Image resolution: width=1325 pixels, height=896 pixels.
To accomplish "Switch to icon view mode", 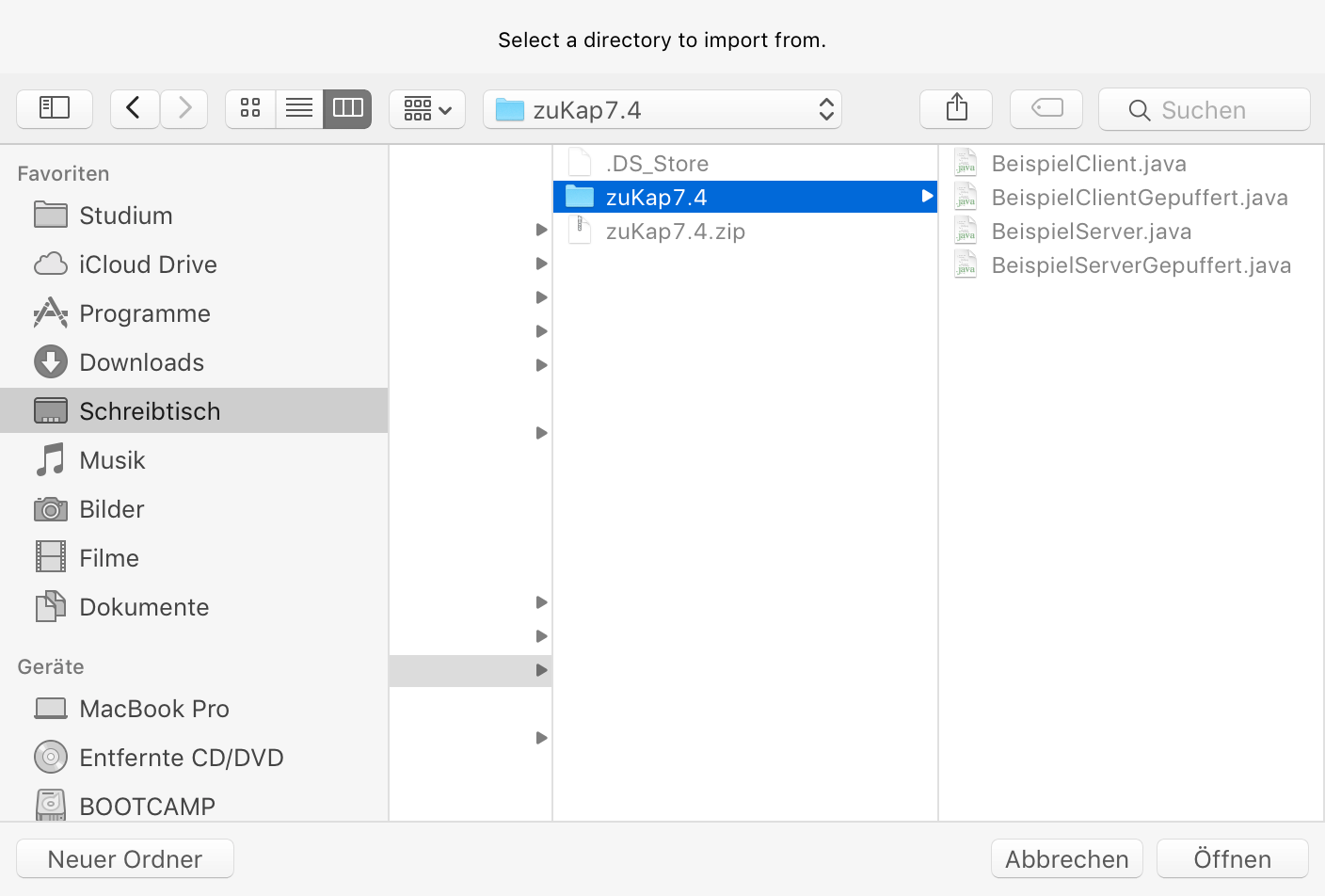I will (x=250, y=108).
